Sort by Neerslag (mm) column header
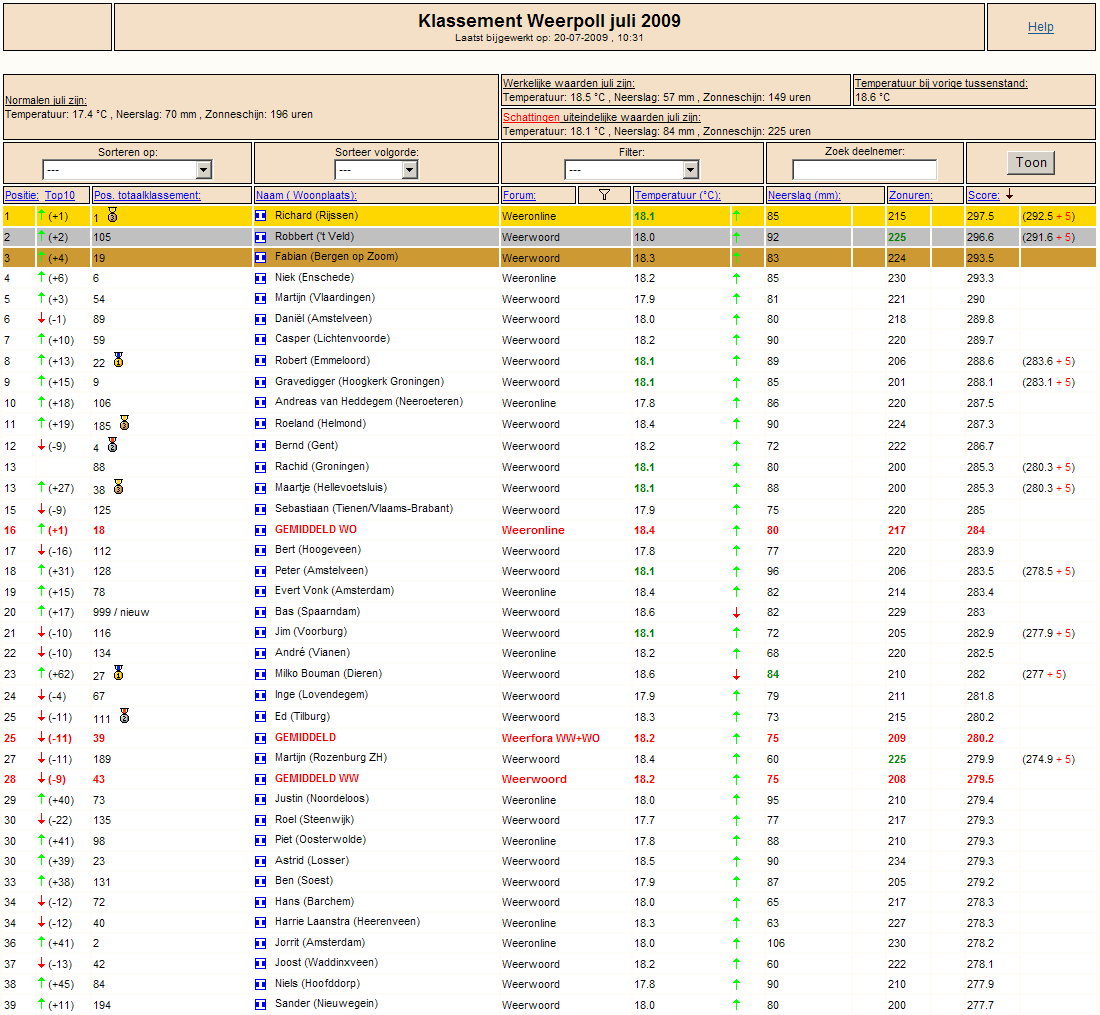Viewport: 1100px width, 1015px height. click(x=804, y=196)
